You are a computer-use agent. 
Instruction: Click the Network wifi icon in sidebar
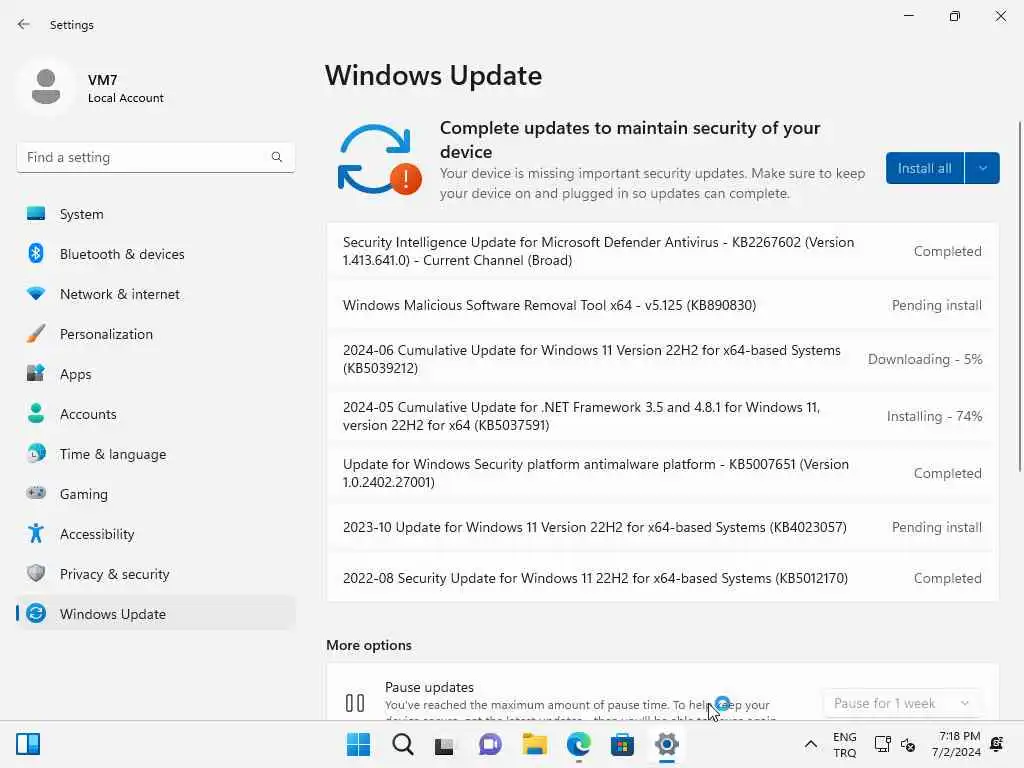pos(36,294)
